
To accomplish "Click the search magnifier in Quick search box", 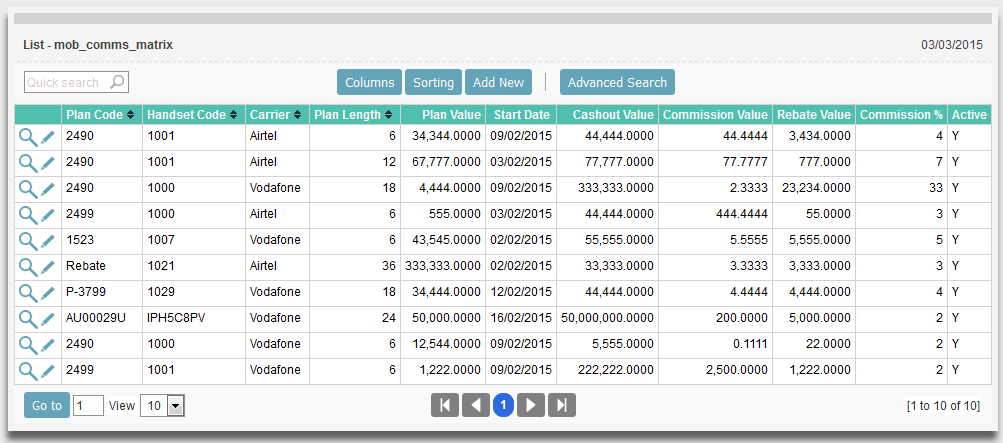I will [117, 83].
